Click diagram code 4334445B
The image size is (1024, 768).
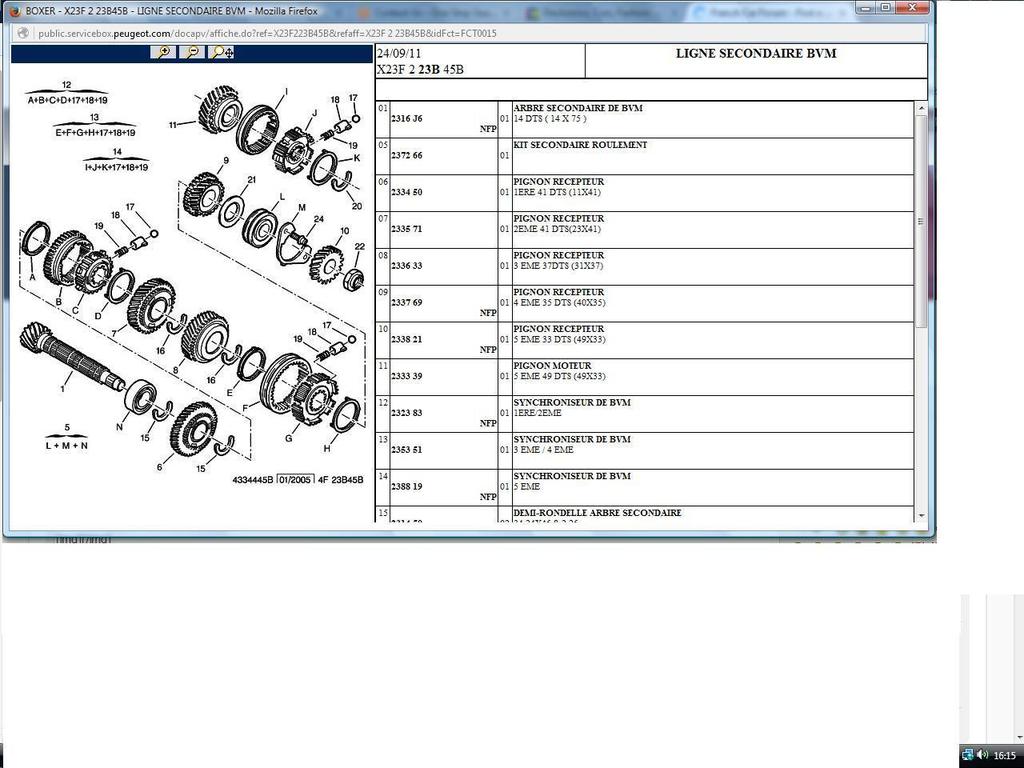(x=253, y=480)
